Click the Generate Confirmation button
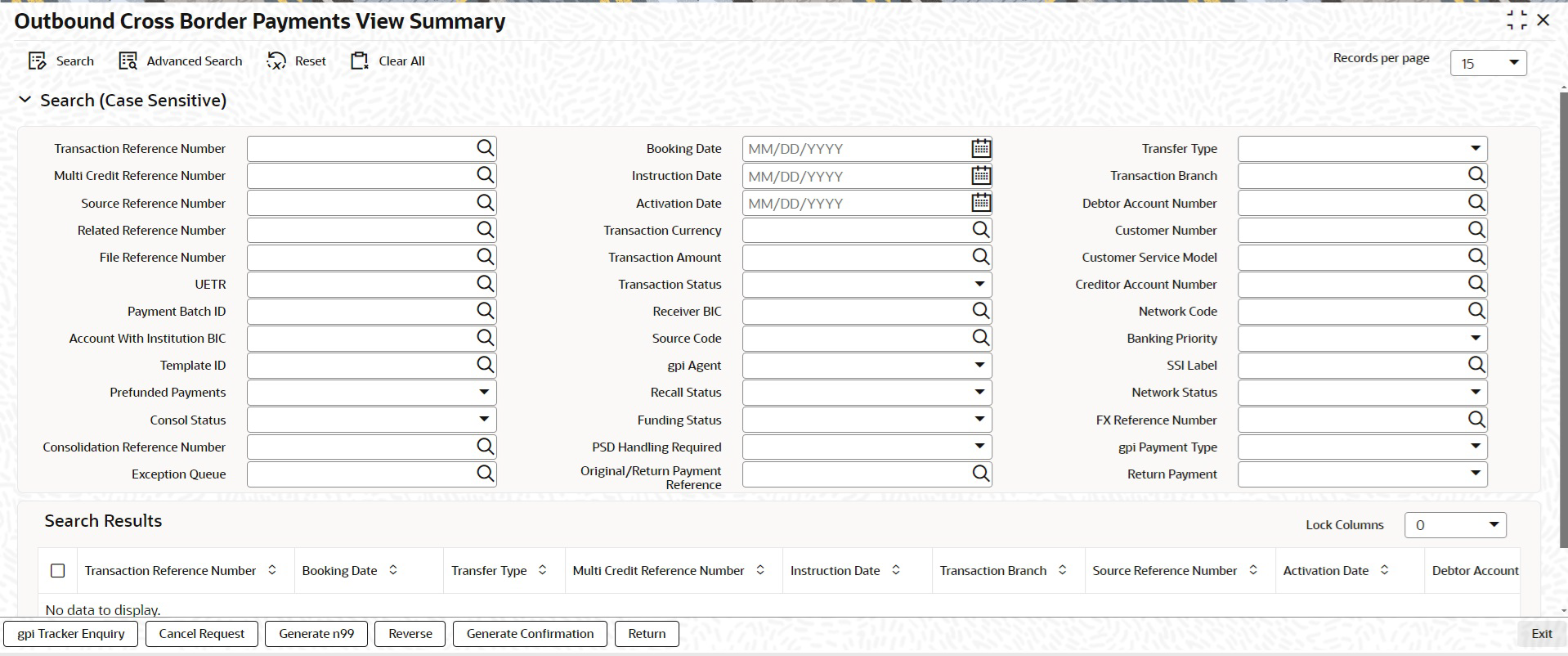The height and width of the screenshot is (656, 1568). point(530,634)
